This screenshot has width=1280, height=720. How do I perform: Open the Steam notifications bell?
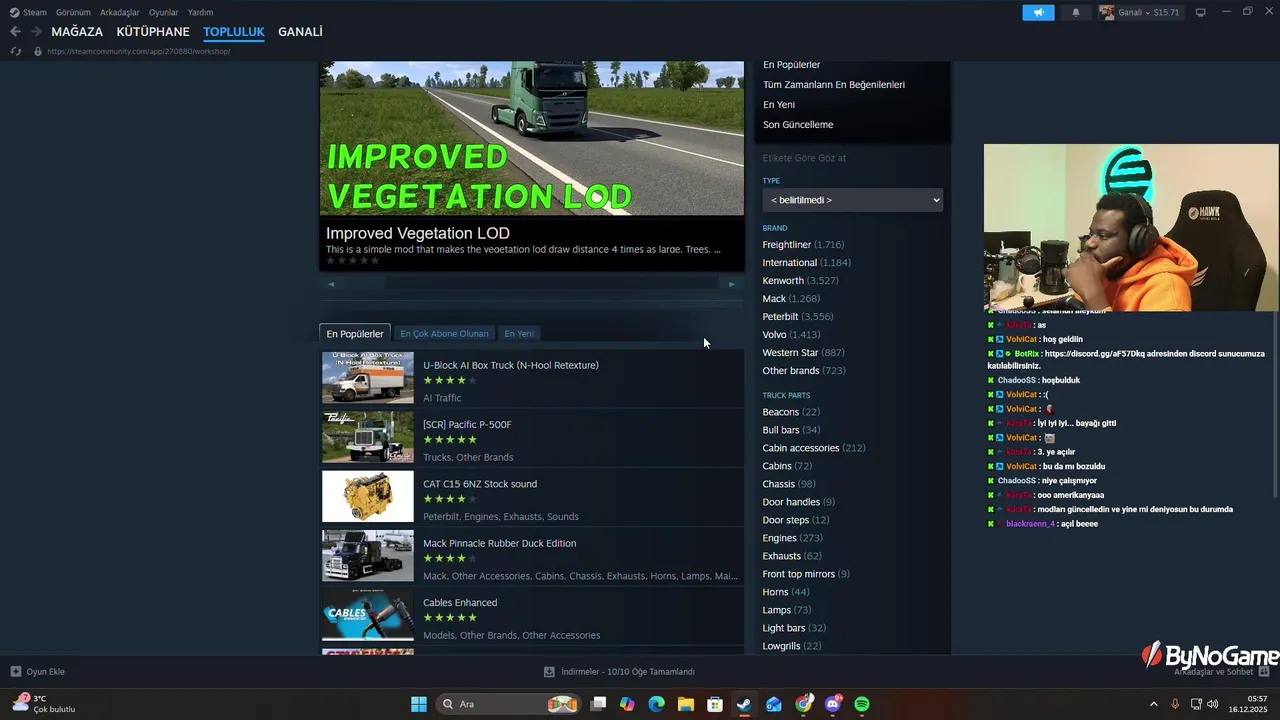pyautogui.click(x=1076, y=12)
